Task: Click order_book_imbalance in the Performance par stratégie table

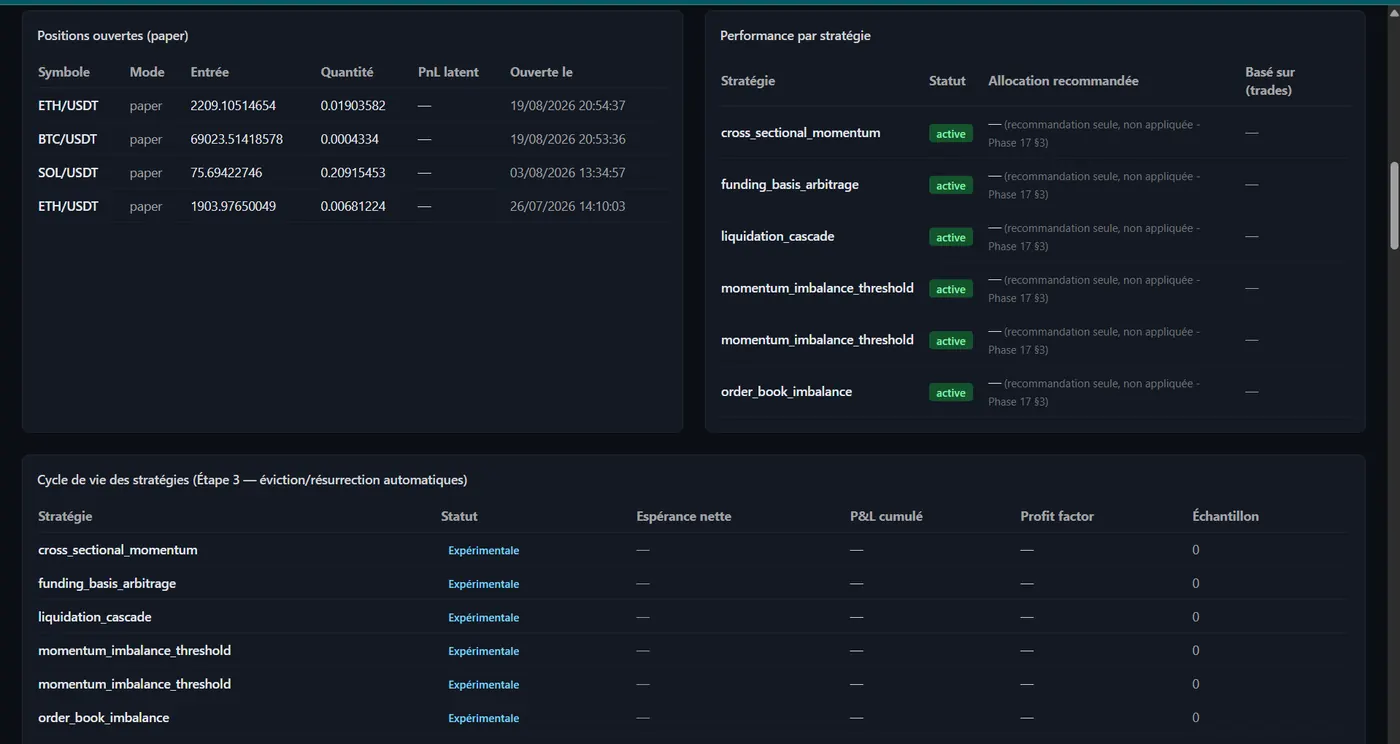Action: pyautogui.click(x=787, y=392)
